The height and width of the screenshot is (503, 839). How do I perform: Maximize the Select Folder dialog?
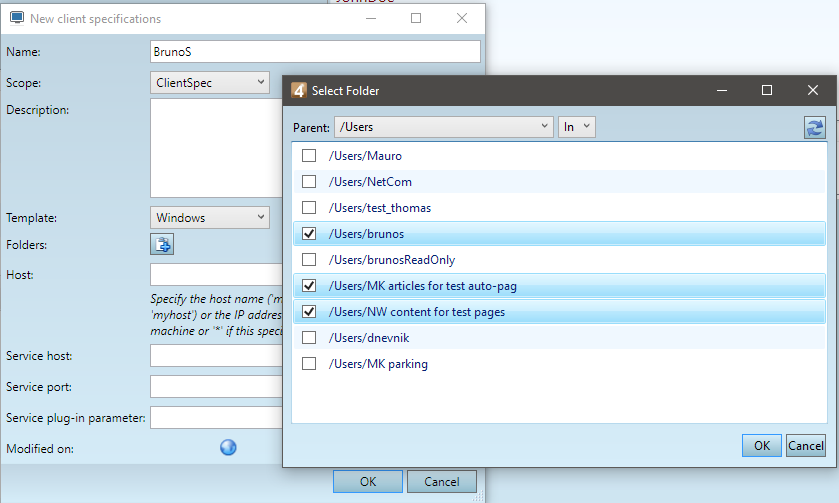pos(767,90)
